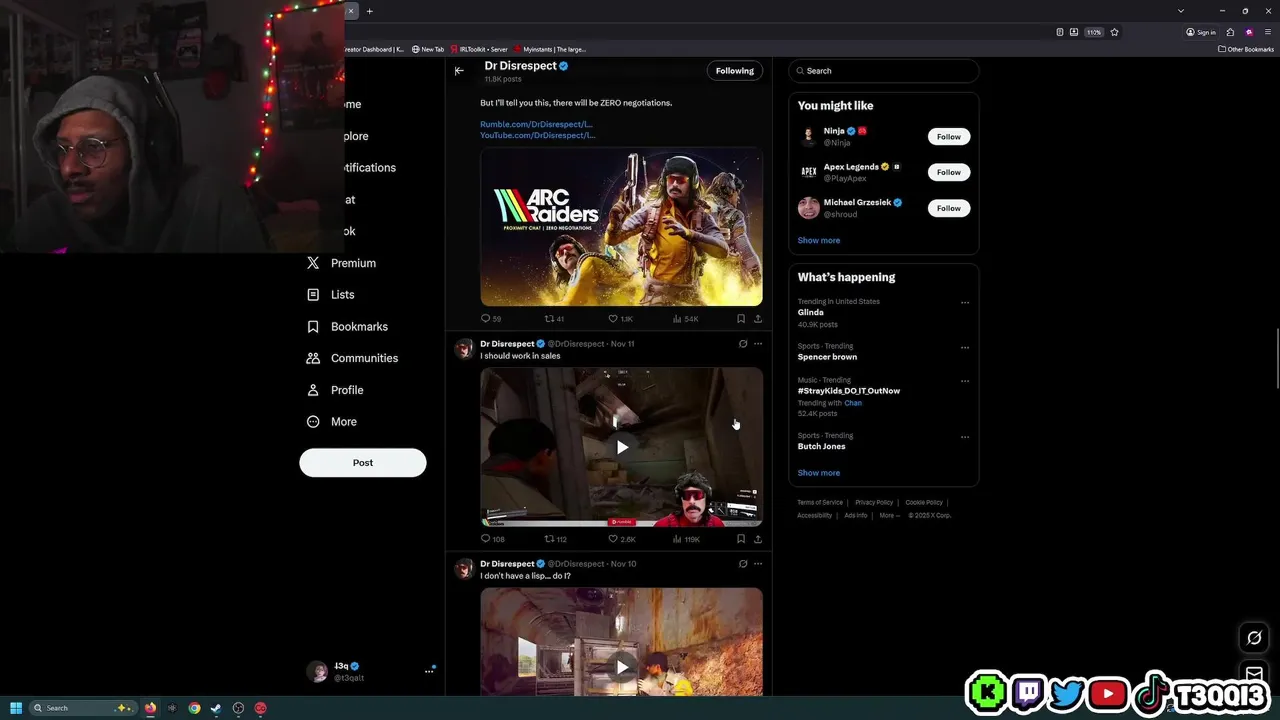Viewport: 1280px width, 720px height.
Task: Open more options on the Nov 11 post
Action: pos(758,344)
